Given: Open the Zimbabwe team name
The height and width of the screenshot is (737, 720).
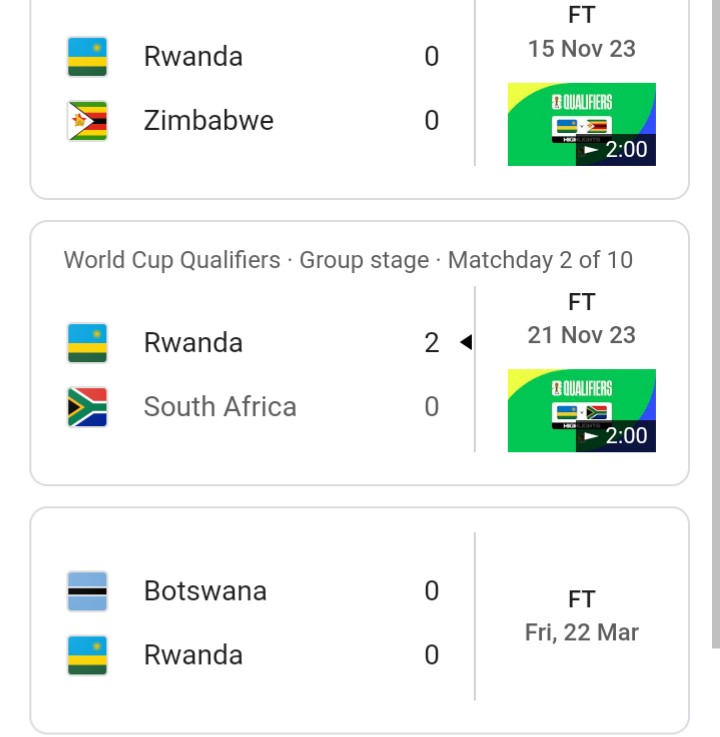Looking at the screenshot, I should tap(208, 121).
